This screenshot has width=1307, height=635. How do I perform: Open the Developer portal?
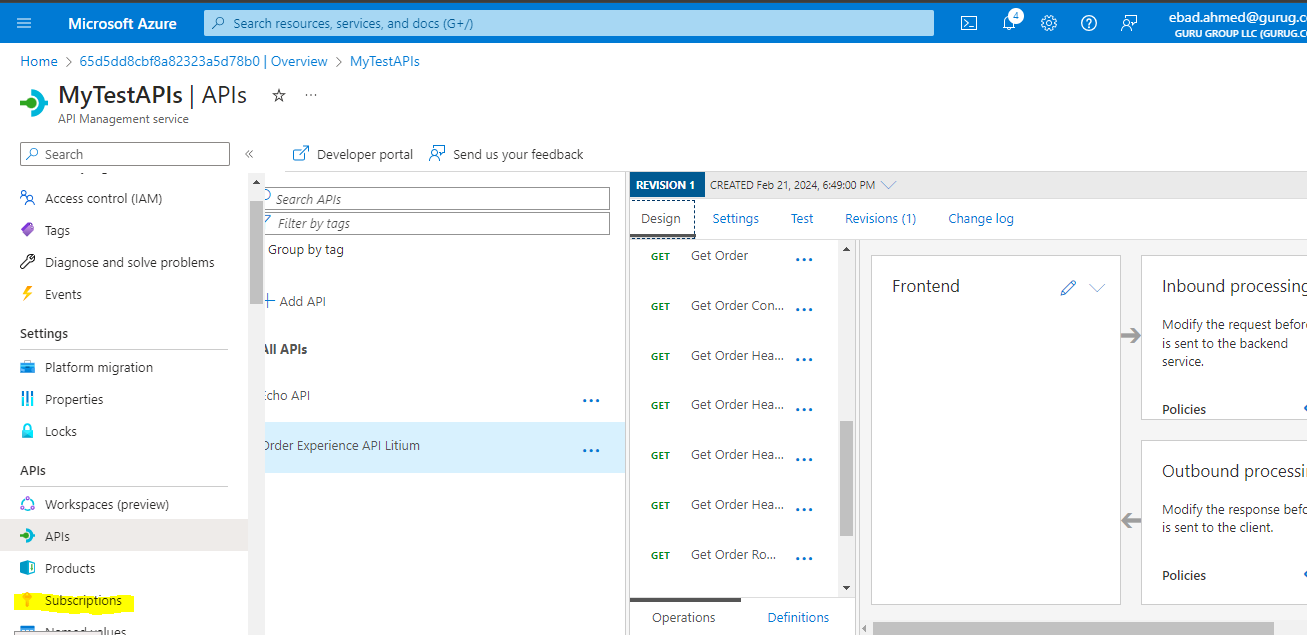(x=353, y=154)
